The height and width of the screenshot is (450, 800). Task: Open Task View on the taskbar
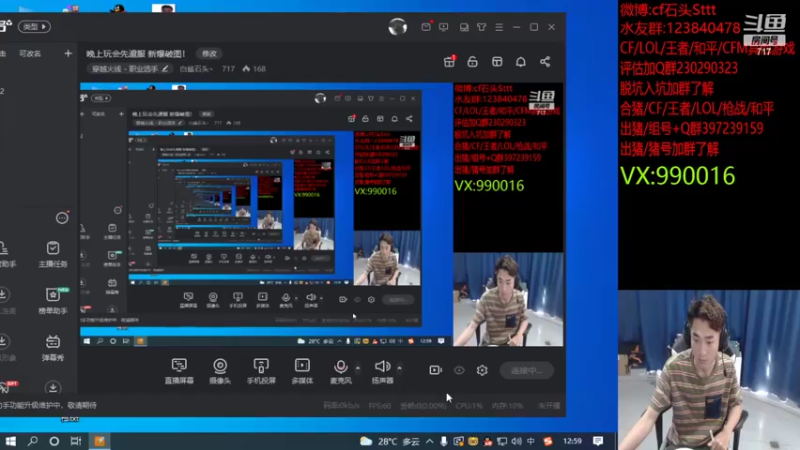tap(76, 441)
